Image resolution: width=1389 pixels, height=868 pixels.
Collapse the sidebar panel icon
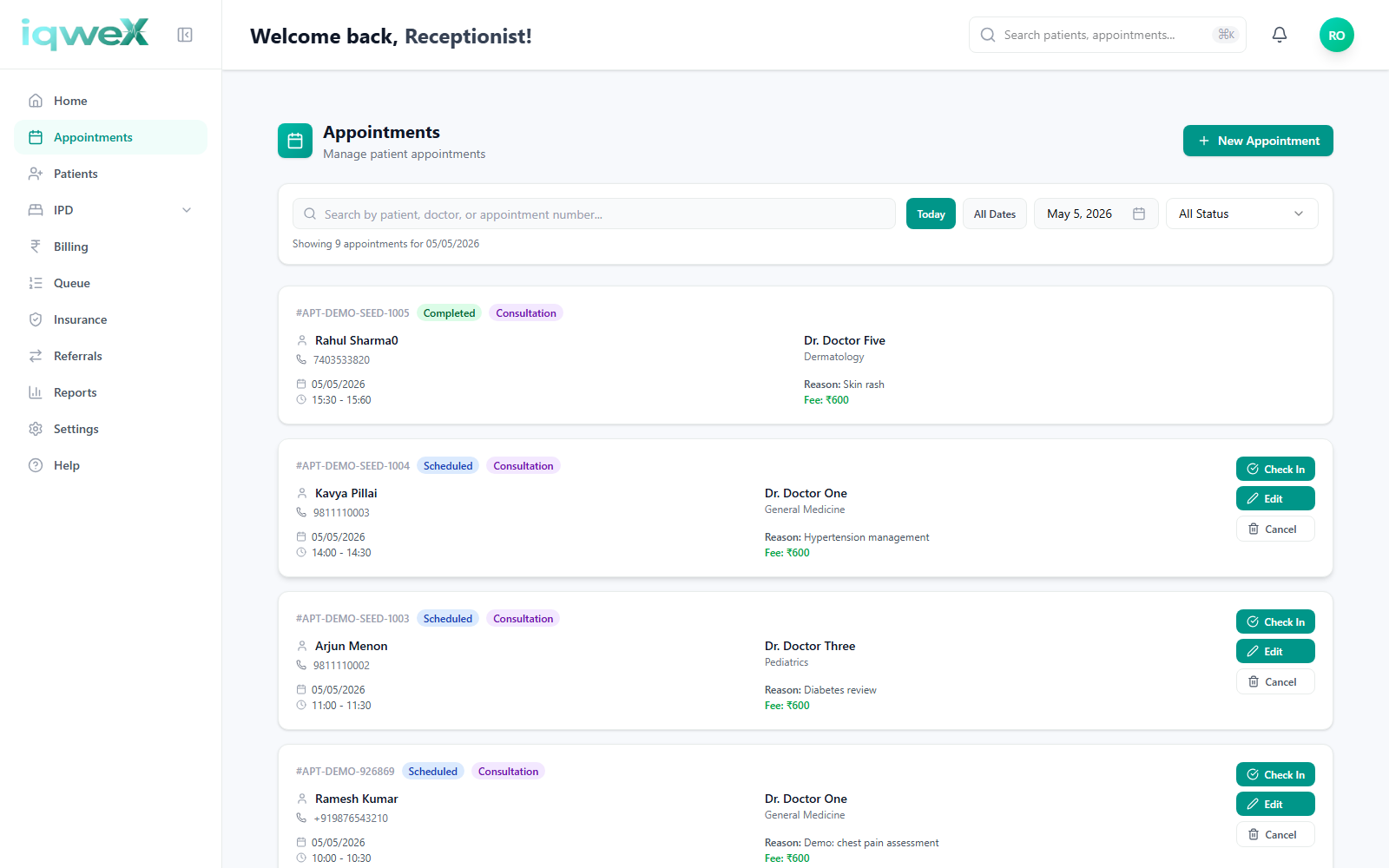(185, 35)
